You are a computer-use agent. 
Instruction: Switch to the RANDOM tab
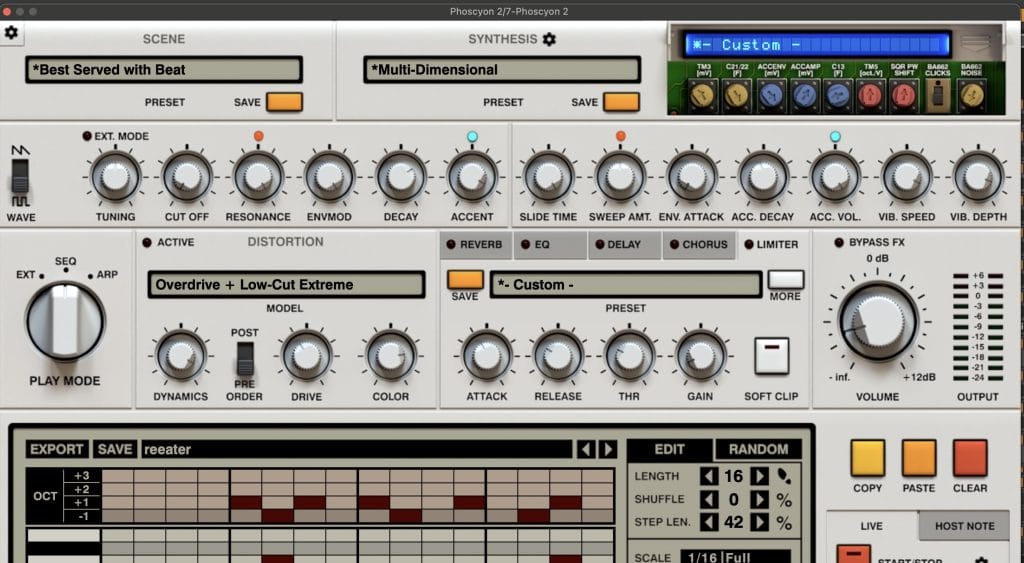tap(758, 450)
